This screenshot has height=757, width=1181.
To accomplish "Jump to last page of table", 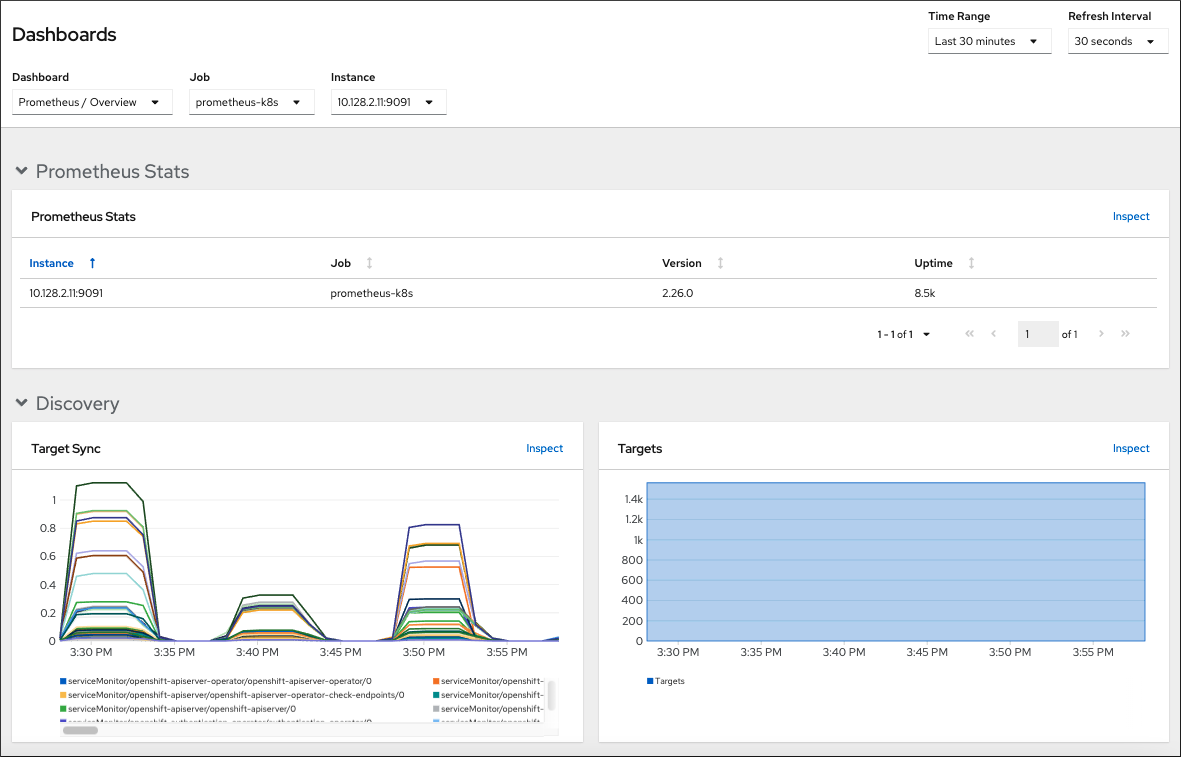I will click(x=1125, y=334).
